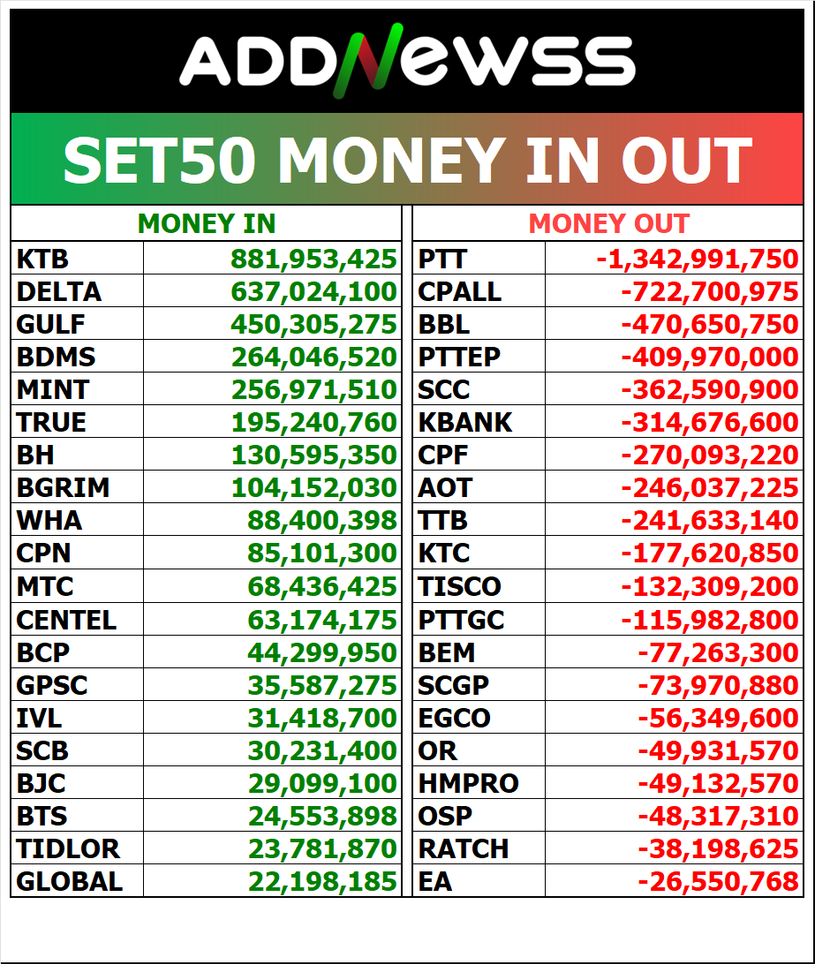Image resolution: width=815 pixels, height=964 pixels.
Task: Click the PTT stock symbol
Action: [442, 259]
